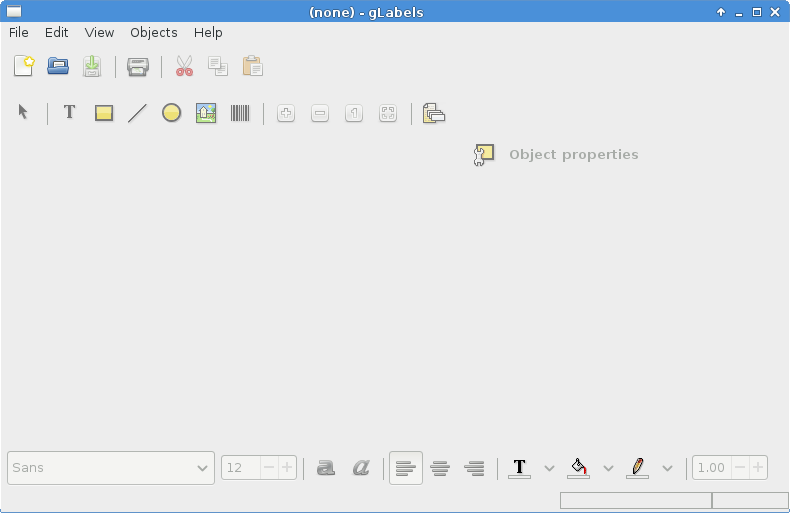The image size is (790, 513).
Task: Select the arrow pointer tool
Action: click(23, 112)
